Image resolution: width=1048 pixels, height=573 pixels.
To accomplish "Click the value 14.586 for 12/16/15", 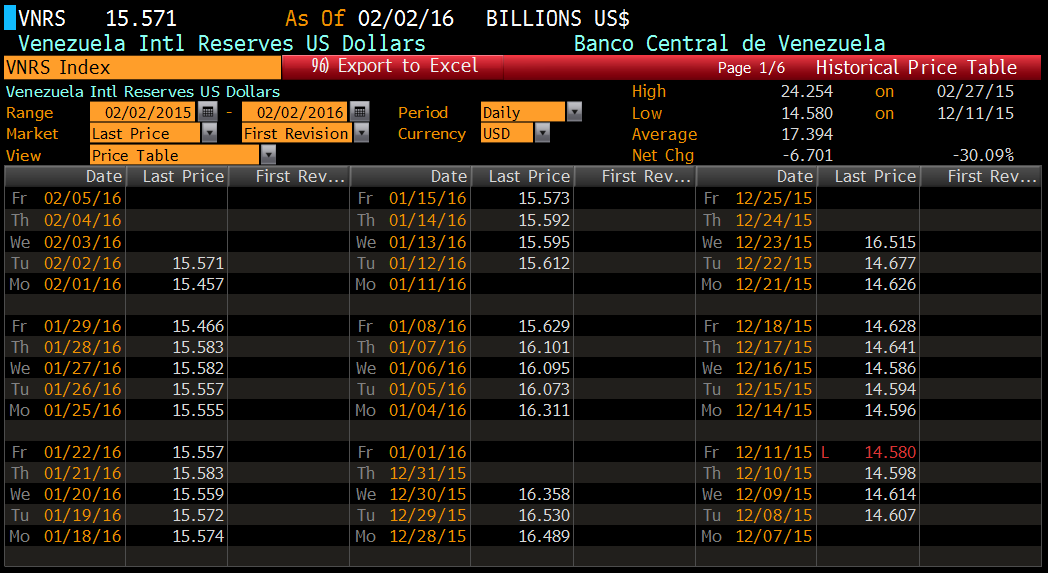I will click(890, 368).
